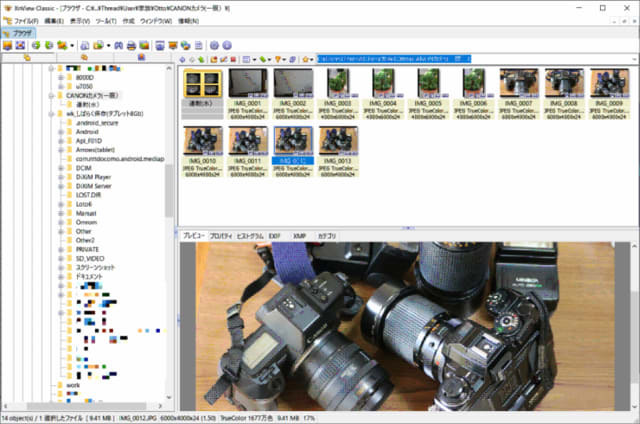Open the ツール(T) menu
The height and width of the screenshot is (424, 640).
coord(105,20)
